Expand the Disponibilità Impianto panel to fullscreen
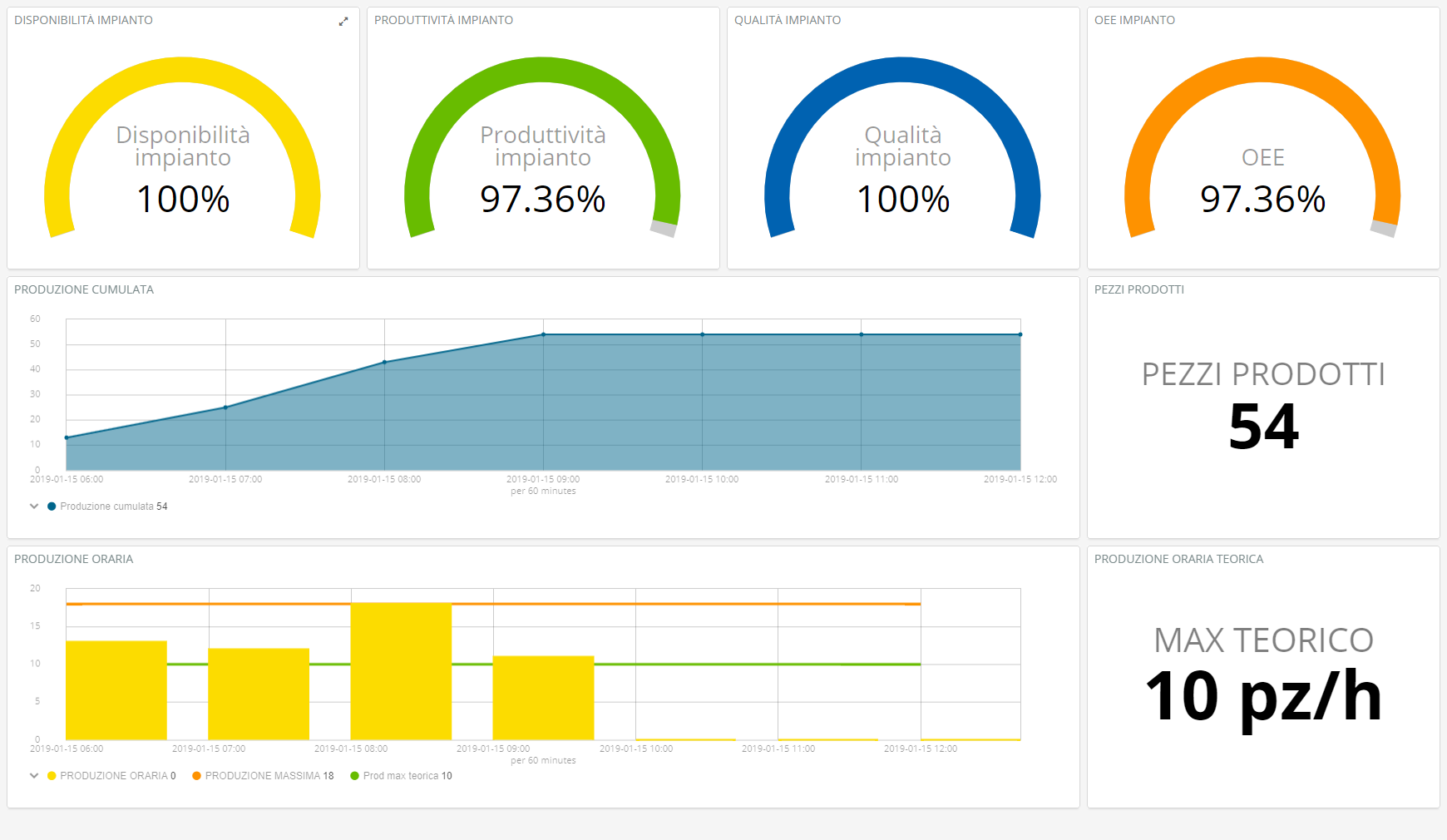 tap(343, 22)
